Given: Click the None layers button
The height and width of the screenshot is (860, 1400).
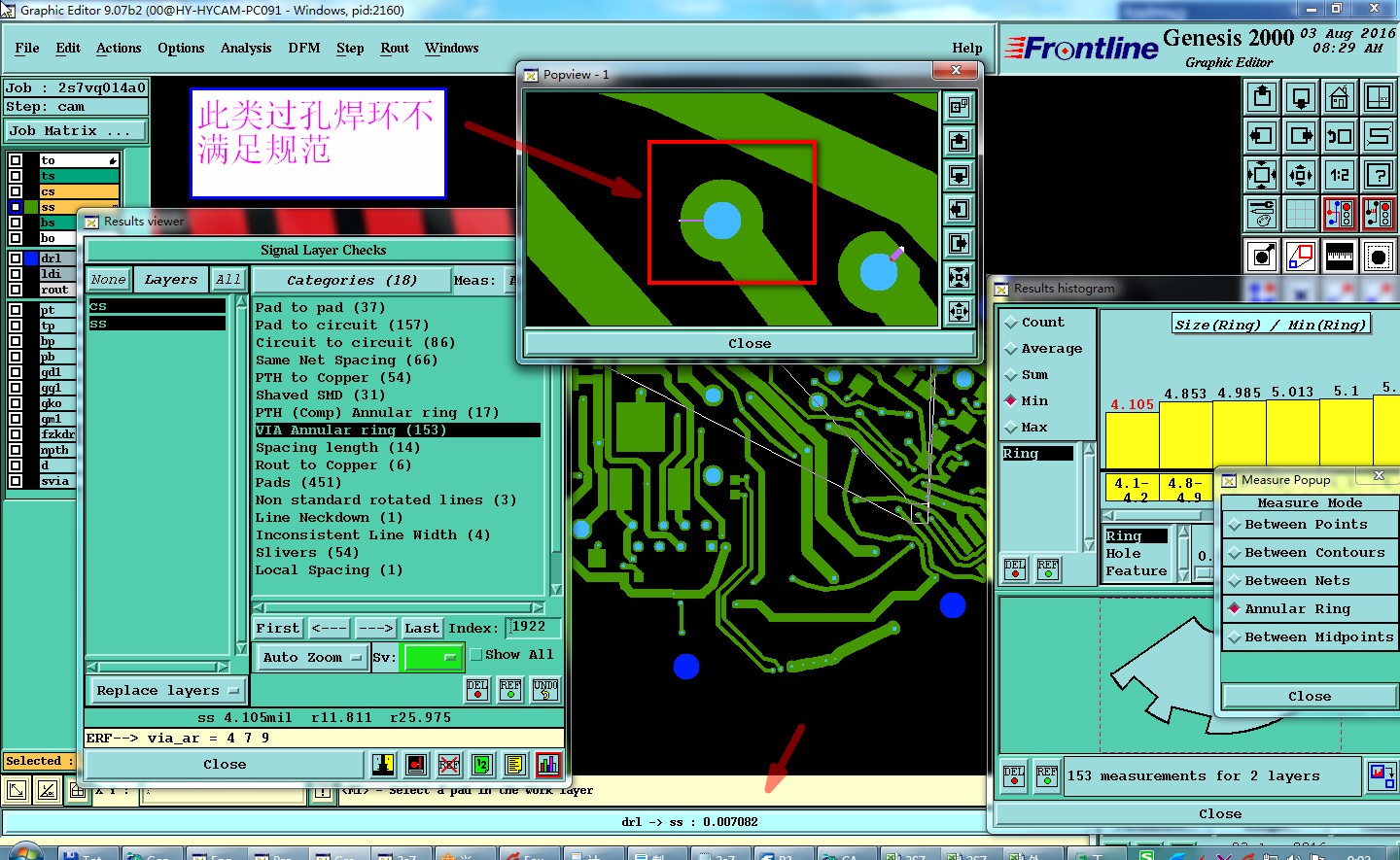Looking at the screenshot, I should (108, 279).
